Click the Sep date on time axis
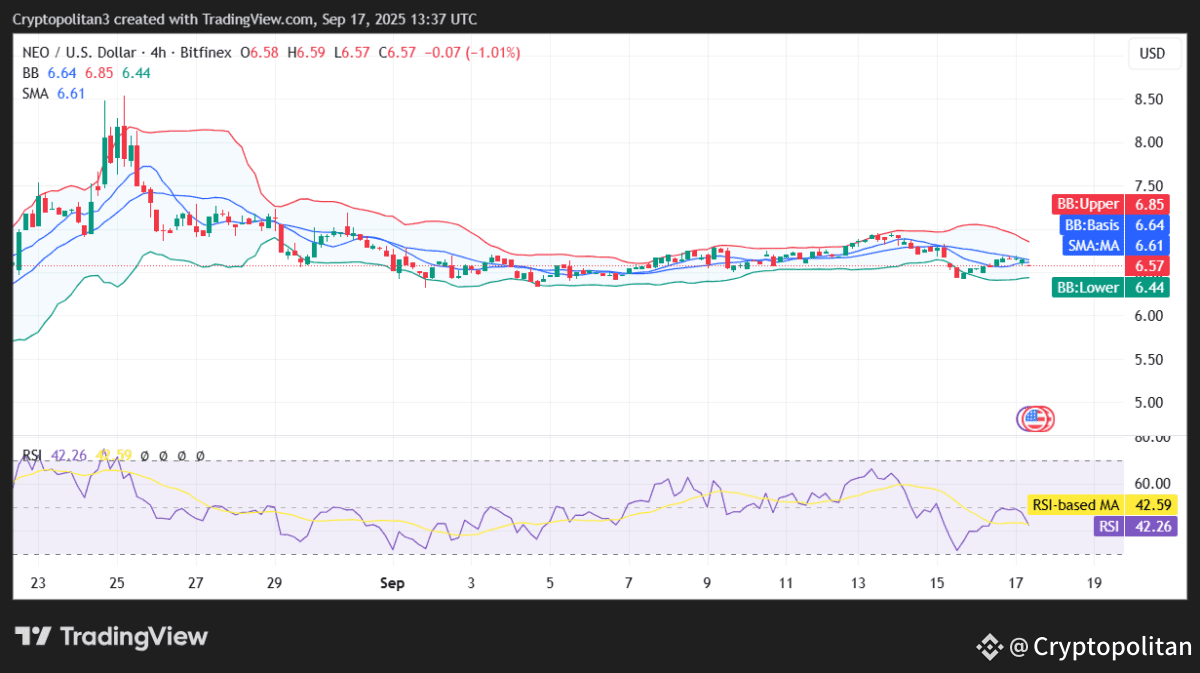Screen dimensions: 1200x673 point(392,583)
